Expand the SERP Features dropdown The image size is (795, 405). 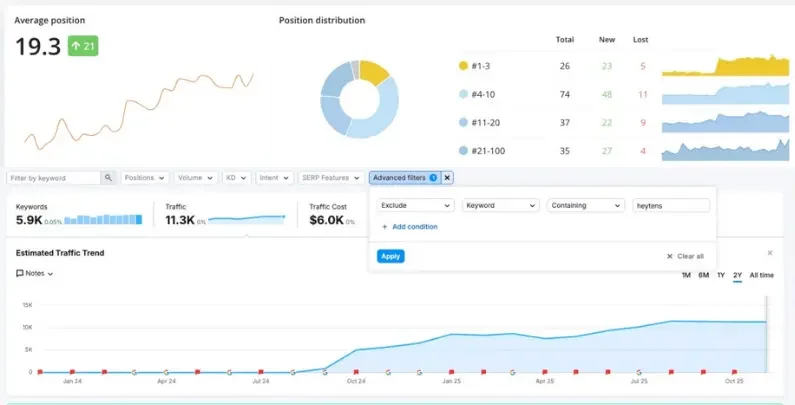(331, 178)
